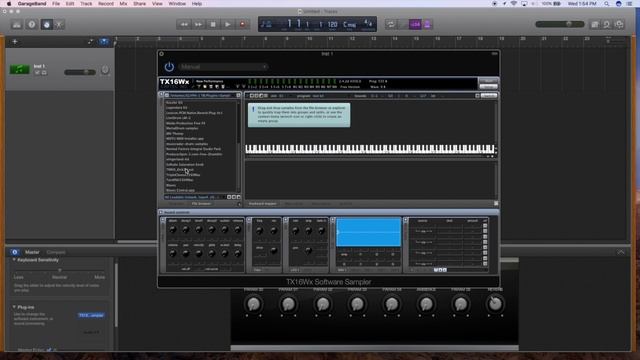Click the red Record button
The width and height of the screenshot is (640, 360).
point(242,24)
